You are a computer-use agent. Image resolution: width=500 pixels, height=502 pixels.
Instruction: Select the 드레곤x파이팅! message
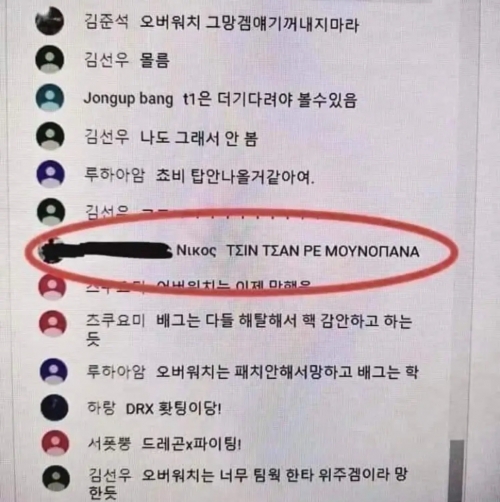pos(191,444)
